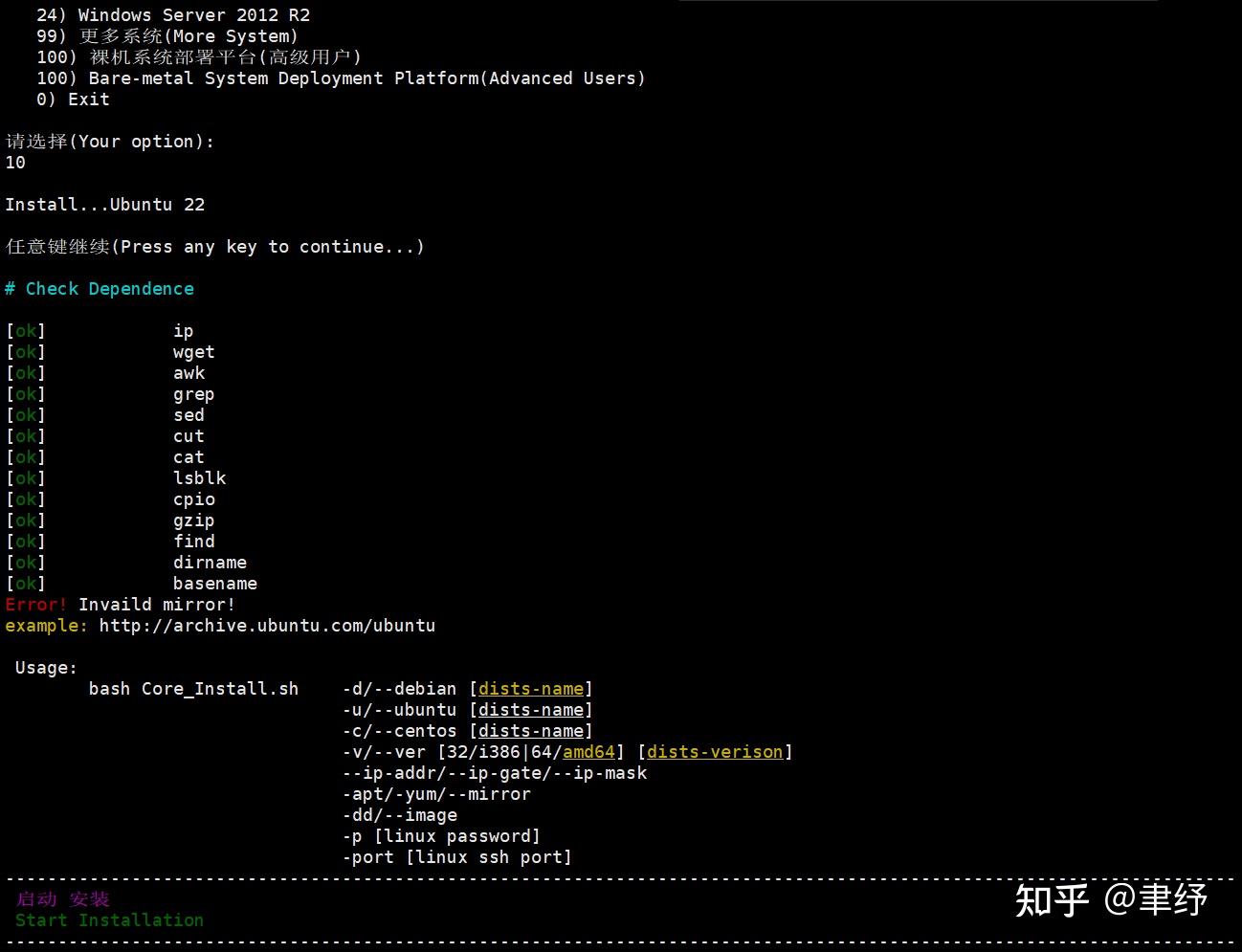Click the 'dirname' dependency name
This screenshot has width=1242, height=952.
point(211,563)
